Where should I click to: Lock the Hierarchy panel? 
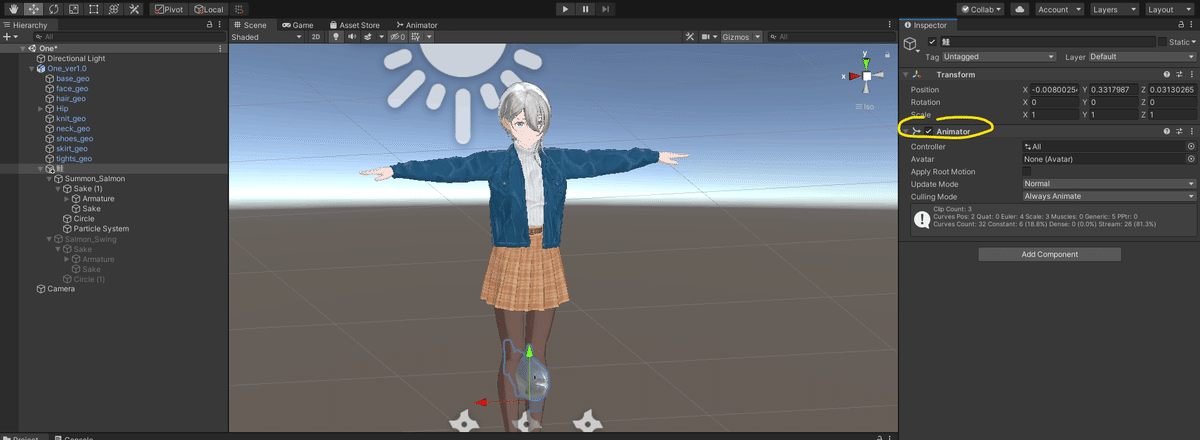tap(208, 24)
